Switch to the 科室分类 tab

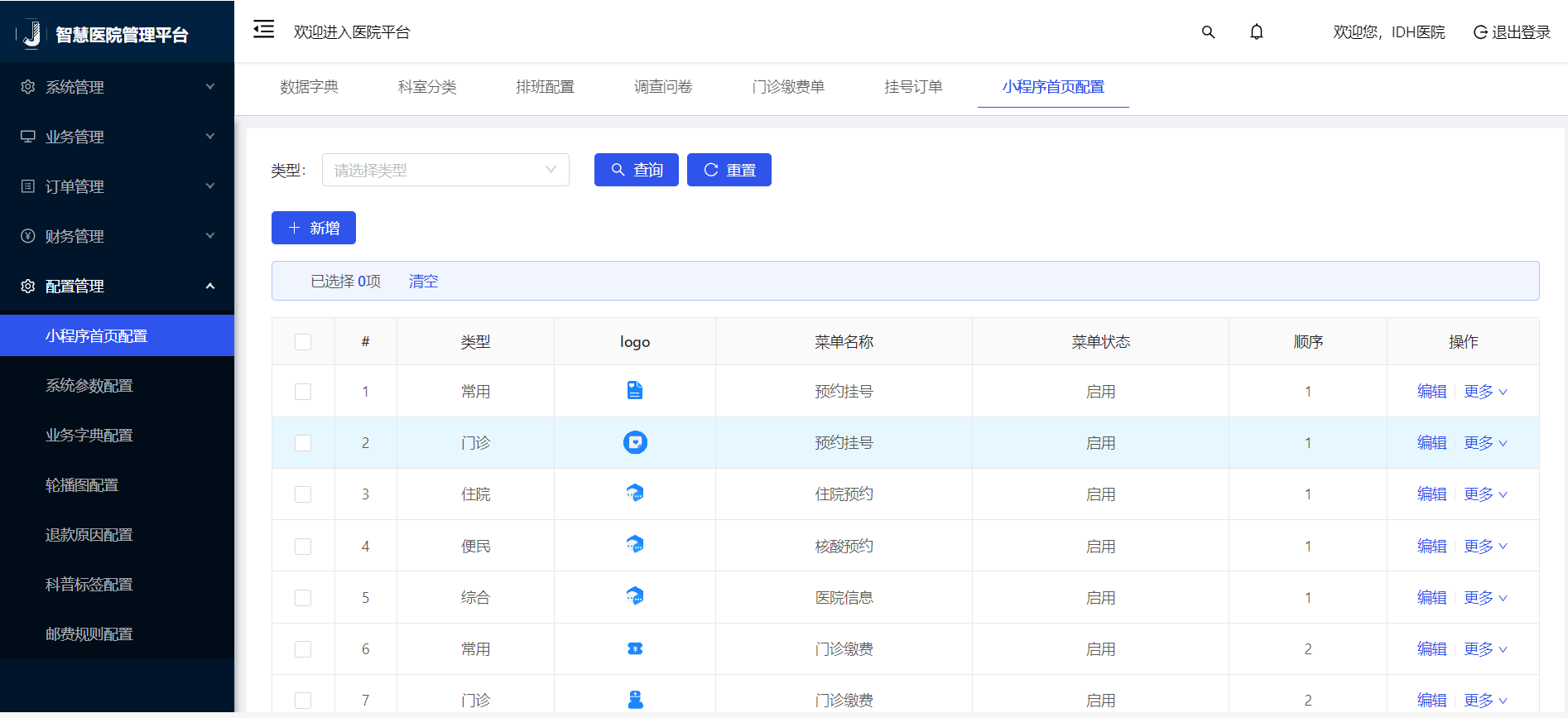point(427,87)
